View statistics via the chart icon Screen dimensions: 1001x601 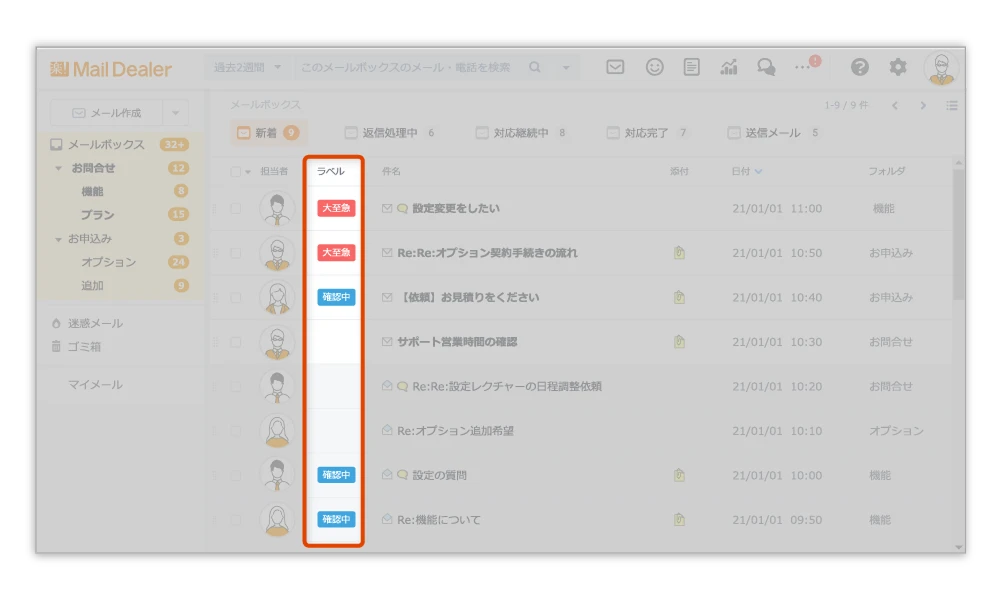(x=729, y=67)
